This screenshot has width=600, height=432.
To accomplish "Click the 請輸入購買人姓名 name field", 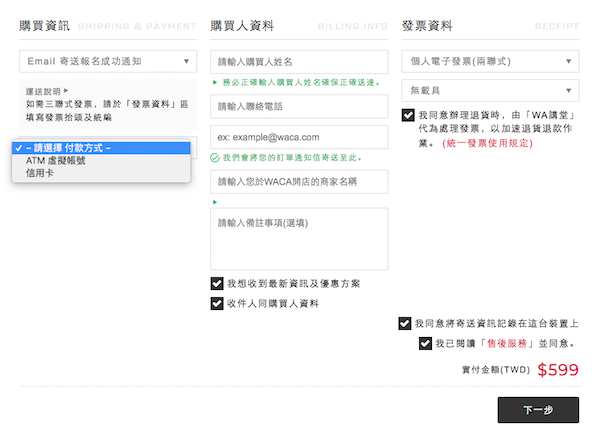I will pyautogui.click(x=299, y=62).
